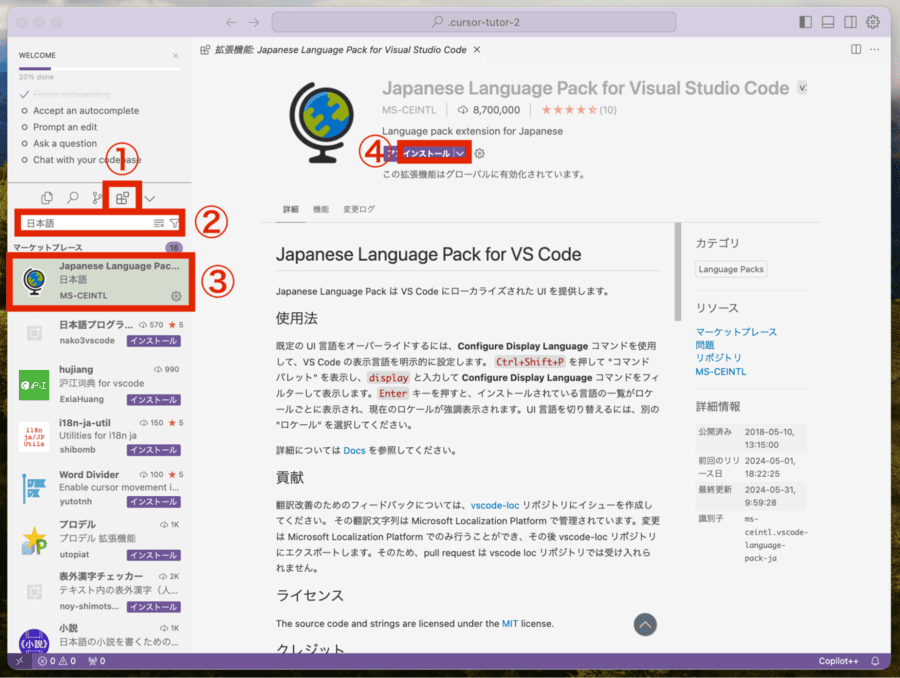Install the utopiat プロデル extension
The width and height of the screenshot is (900, 678).
coord(154,555)
